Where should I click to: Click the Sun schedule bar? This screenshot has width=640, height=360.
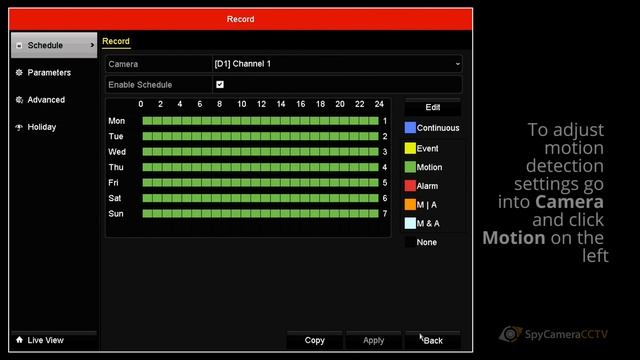click(260, 213)
